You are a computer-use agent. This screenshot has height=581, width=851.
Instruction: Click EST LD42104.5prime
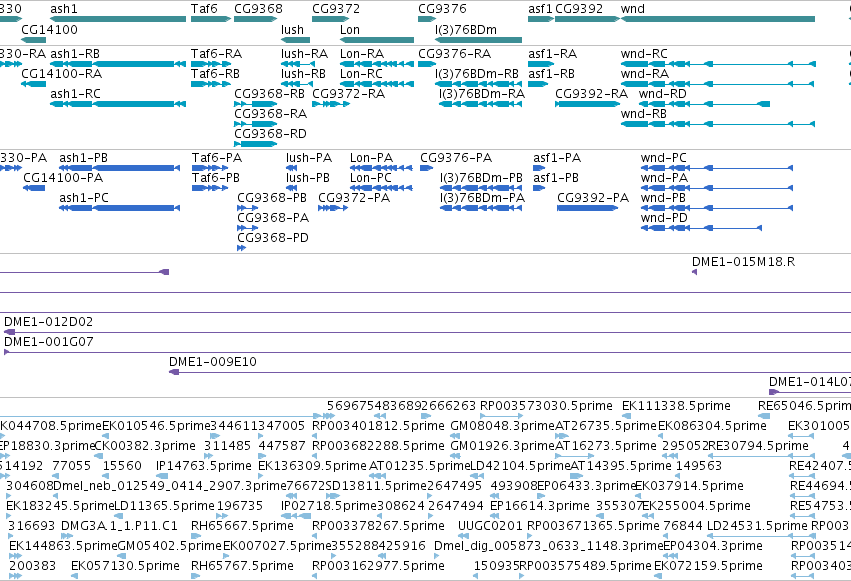[x=478, y=477]
